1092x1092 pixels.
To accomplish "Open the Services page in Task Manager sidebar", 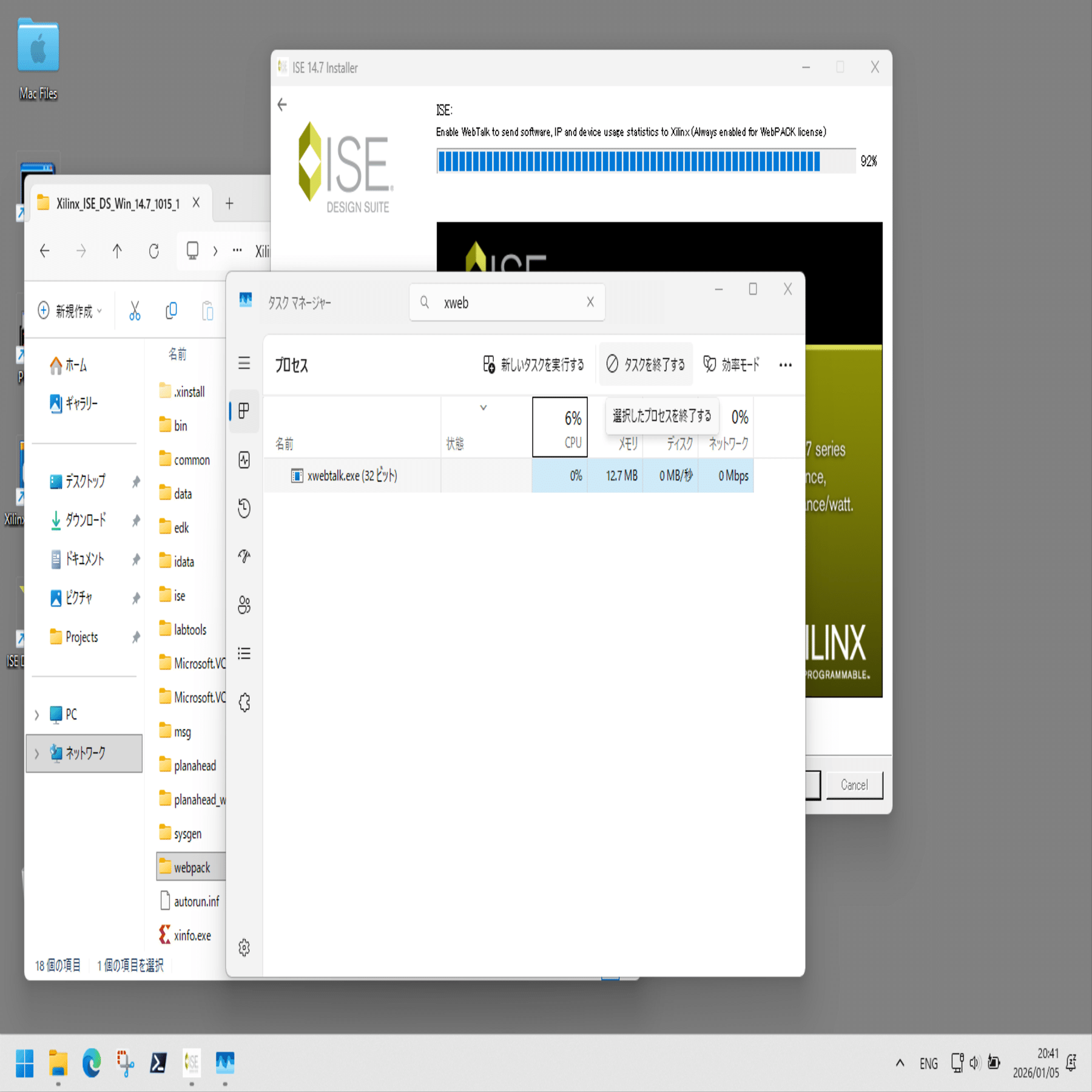I will pyautogui.click(x=244, y=703).
